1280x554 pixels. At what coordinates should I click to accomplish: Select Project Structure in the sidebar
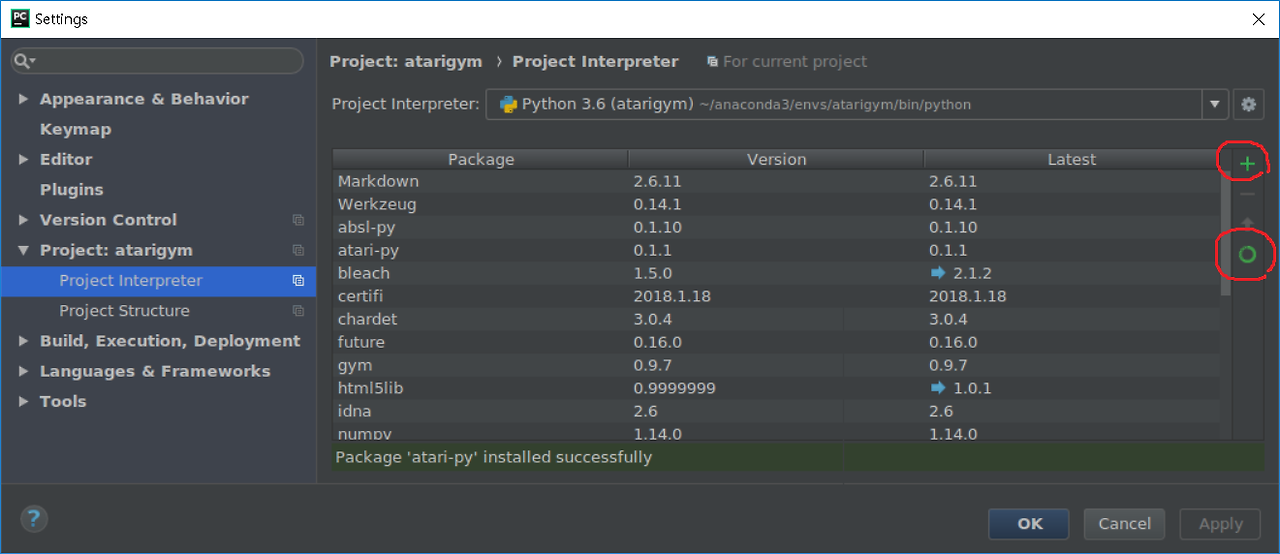pyautogui.click(x=124, y=311)
